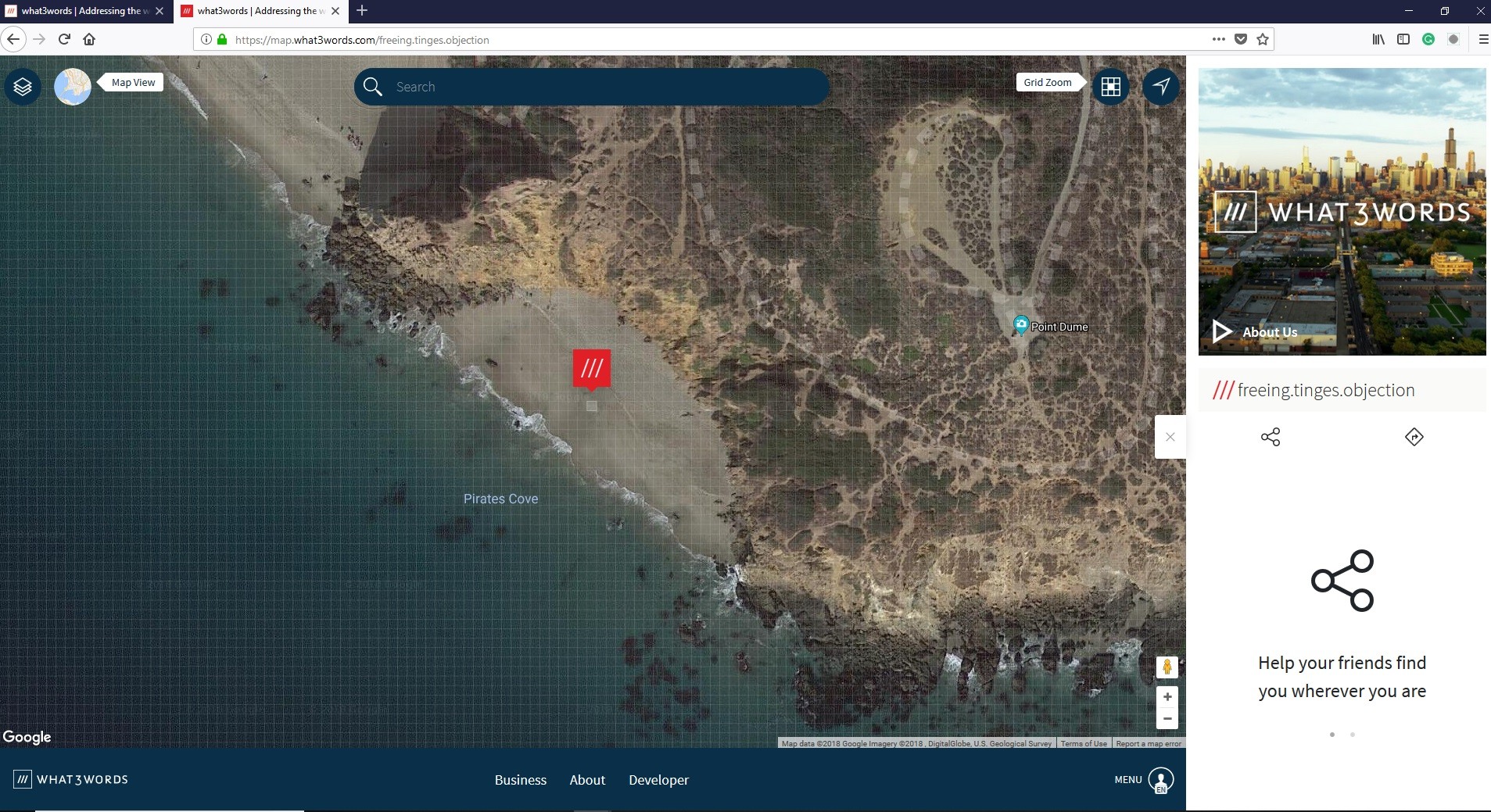This screenshot has height=812, width=1491.
Task: Bookmark this page with star
Action: pos(1262,39)
